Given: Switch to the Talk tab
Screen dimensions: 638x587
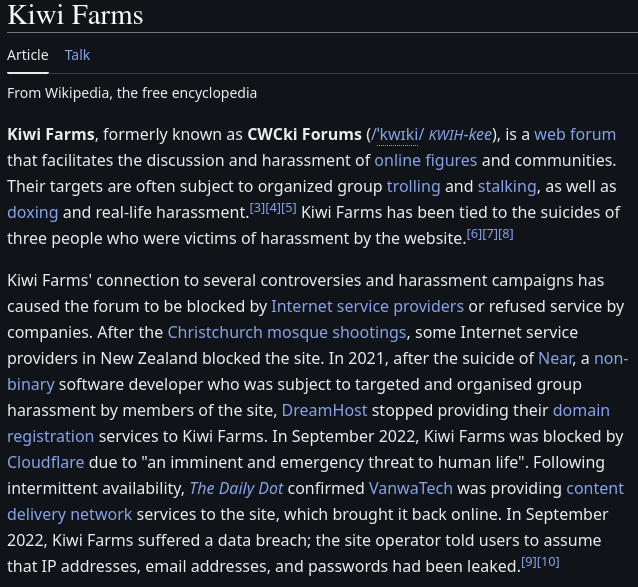Looking at the screenshot, I should point(77,55).
